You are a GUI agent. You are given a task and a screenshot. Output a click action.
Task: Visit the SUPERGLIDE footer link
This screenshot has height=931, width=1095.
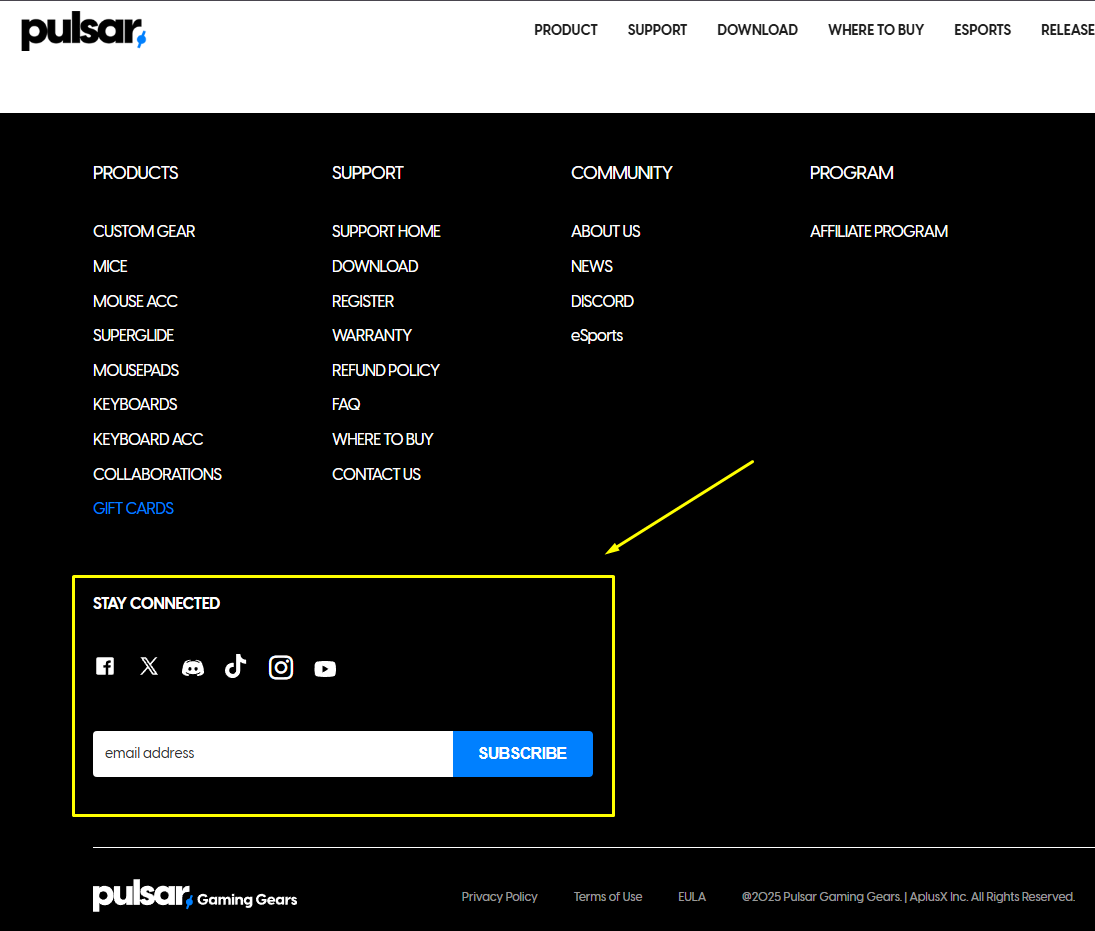coord(133,335)
